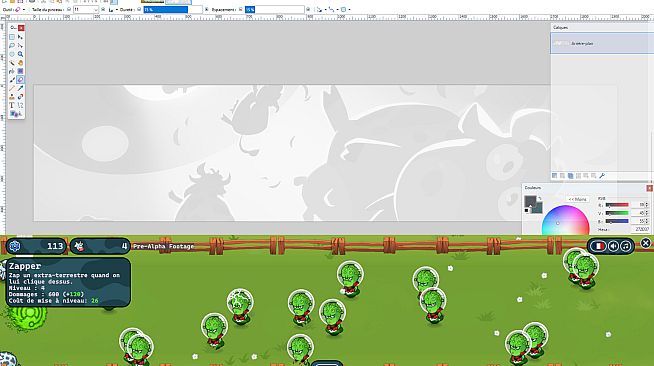This screenshot has height=366, width=654.
Task: Reset colors to black and white
Action: click(526, 211)
